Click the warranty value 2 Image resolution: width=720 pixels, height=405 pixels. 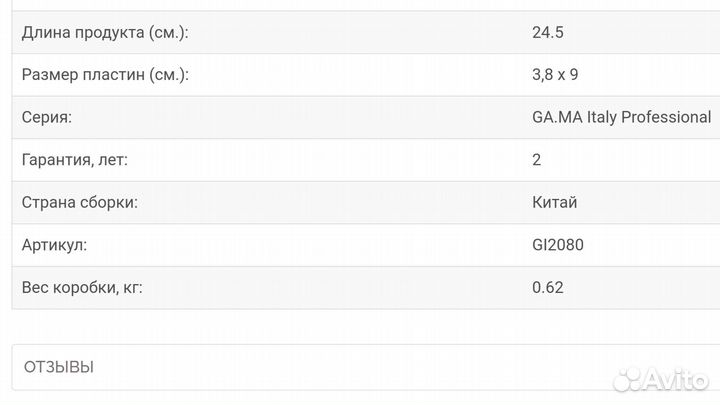(x=537, y=159)
